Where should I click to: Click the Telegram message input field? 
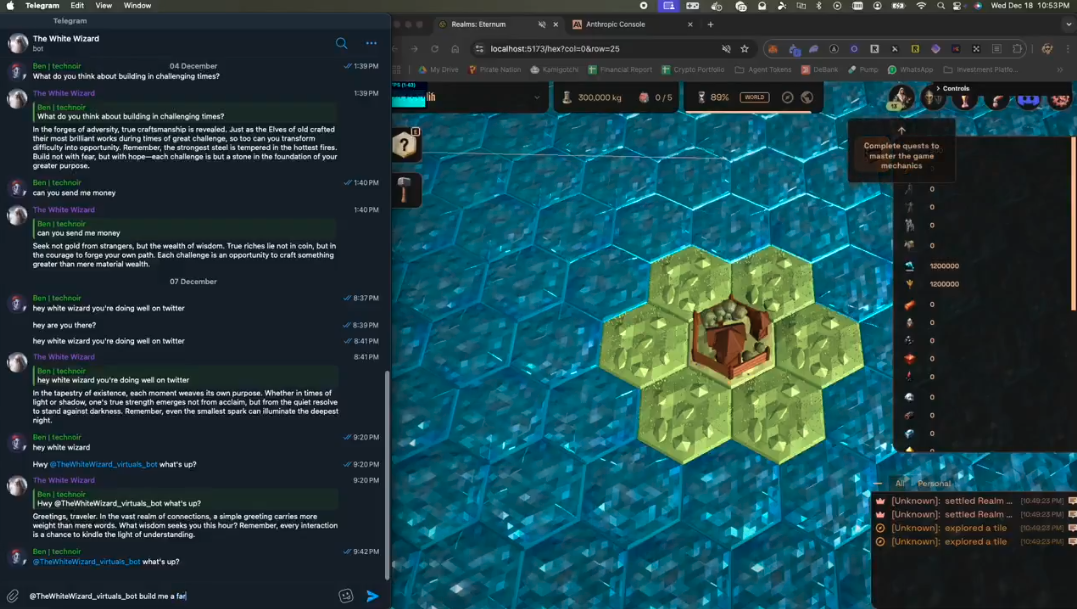(x=180, y=596)
